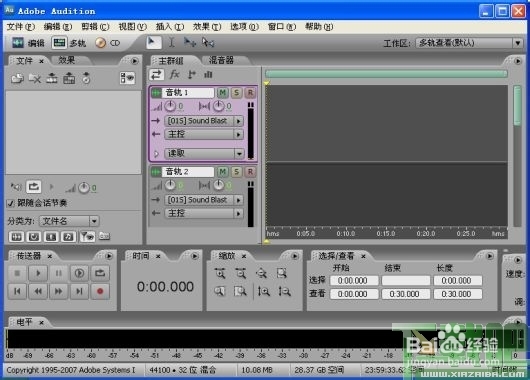Image resolution: width=530 pixels, height=380 pixels.
Task: Expand track 1 automation lanes triangle
Action: point(156,154)
